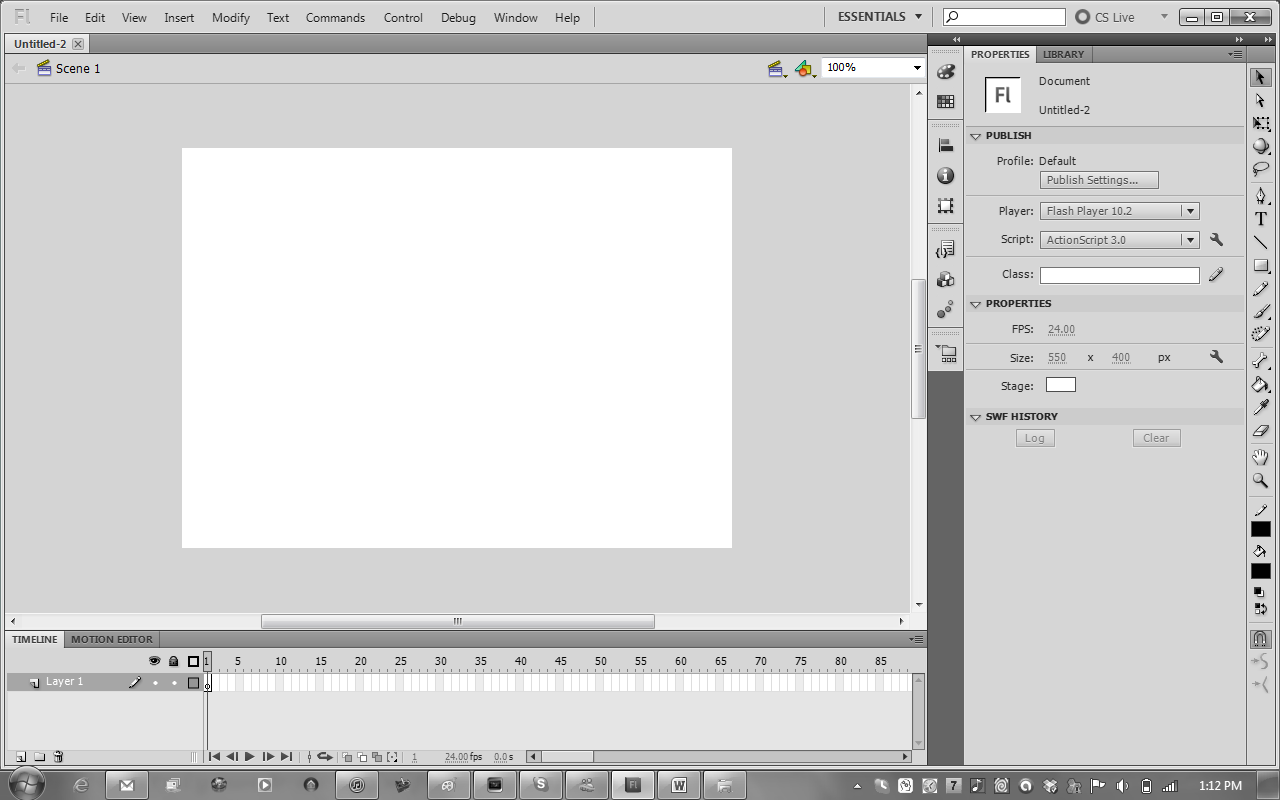Toggle show all layers as outlines
The width and height of the screenshot is (1280, 800).
click(193, 661)
